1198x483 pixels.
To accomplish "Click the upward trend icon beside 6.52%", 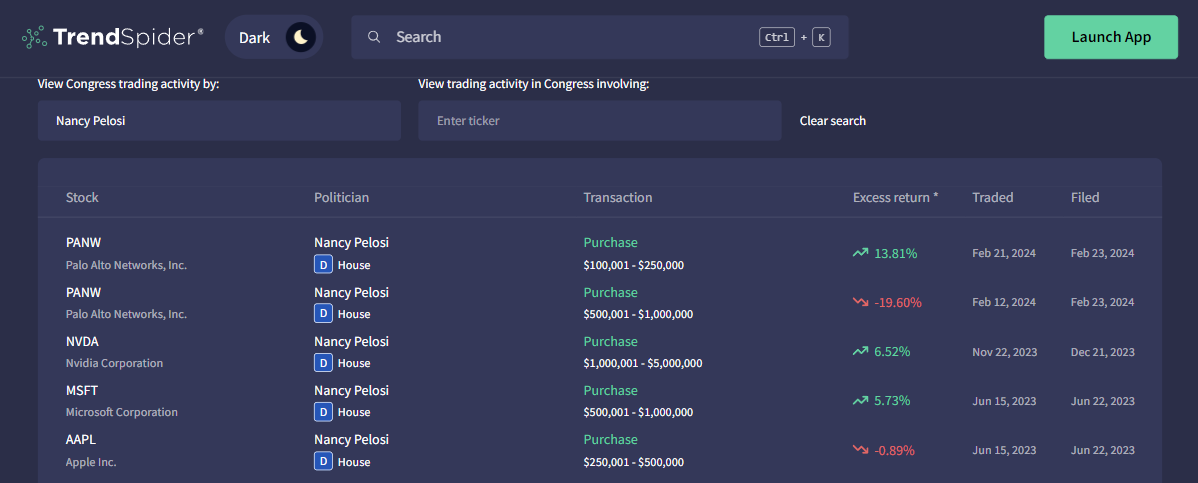I will click(x=860, y=351).
